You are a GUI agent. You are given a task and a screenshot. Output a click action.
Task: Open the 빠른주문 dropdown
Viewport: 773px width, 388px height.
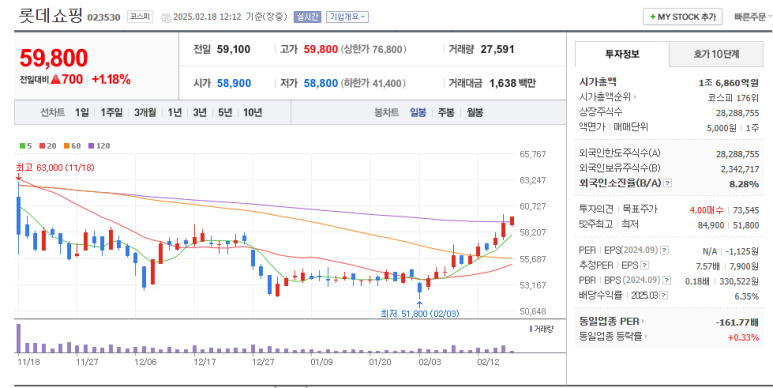point(753,17)
